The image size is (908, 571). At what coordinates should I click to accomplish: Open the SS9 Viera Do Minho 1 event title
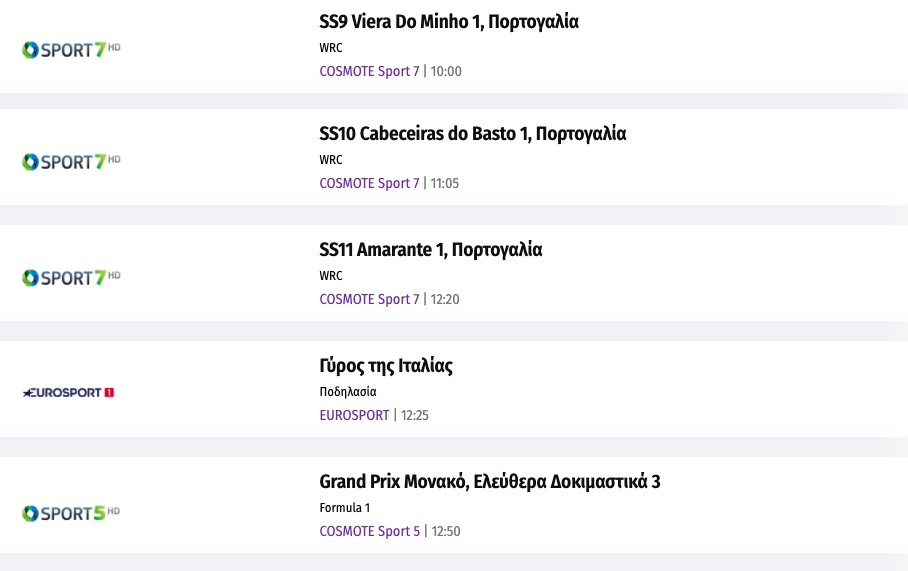click(x=448, y=22)
